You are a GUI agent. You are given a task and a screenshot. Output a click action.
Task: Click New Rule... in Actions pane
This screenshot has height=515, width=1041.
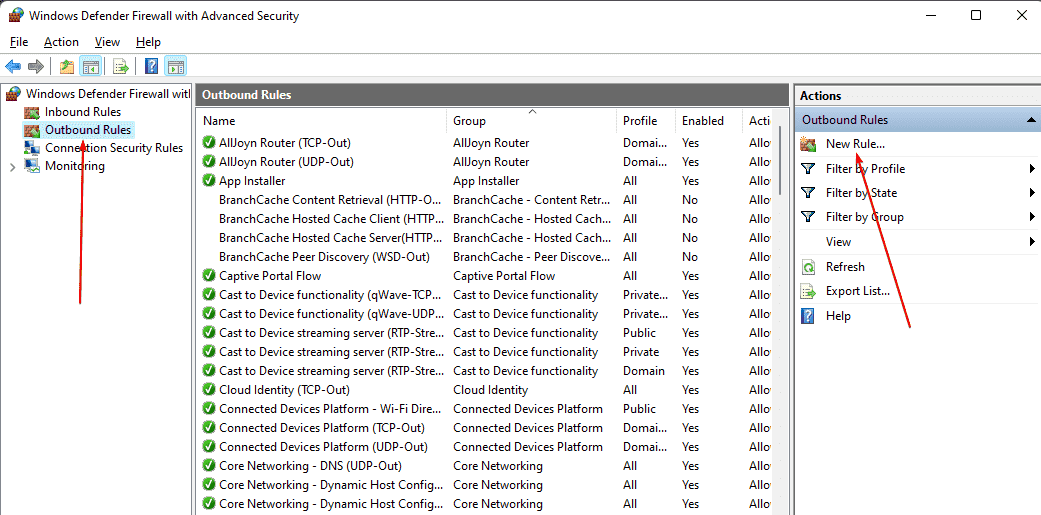click(855, 144)
